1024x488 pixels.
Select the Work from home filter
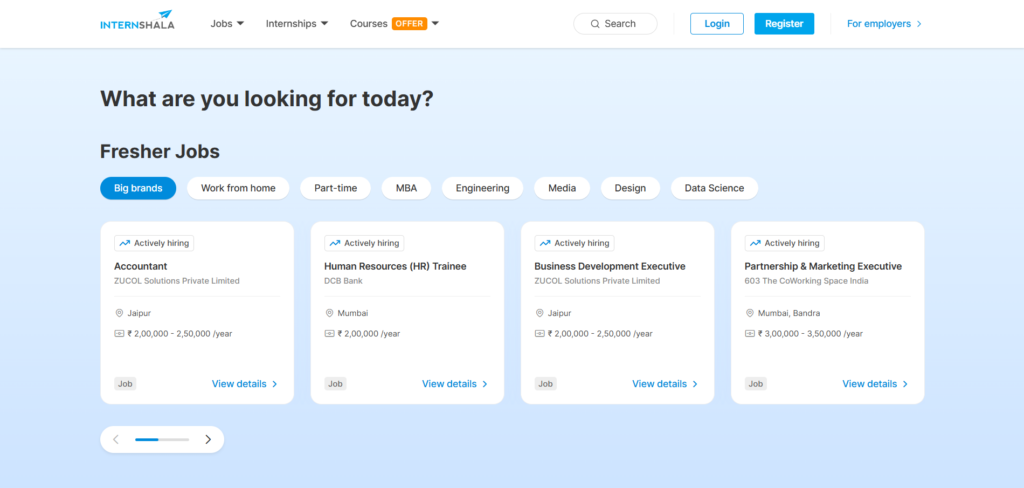238,188
